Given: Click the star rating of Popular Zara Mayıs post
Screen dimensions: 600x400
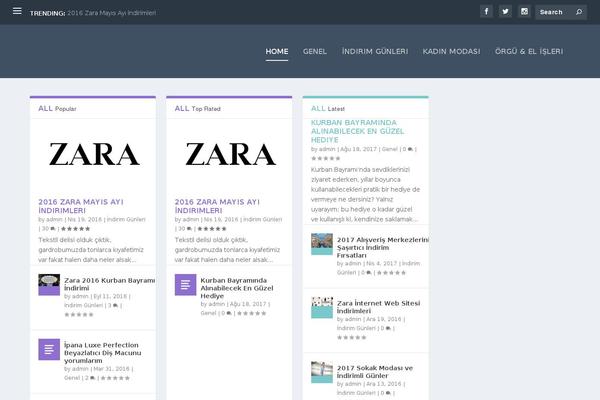Looking at the screenshot, I should (x=75, y=229).
